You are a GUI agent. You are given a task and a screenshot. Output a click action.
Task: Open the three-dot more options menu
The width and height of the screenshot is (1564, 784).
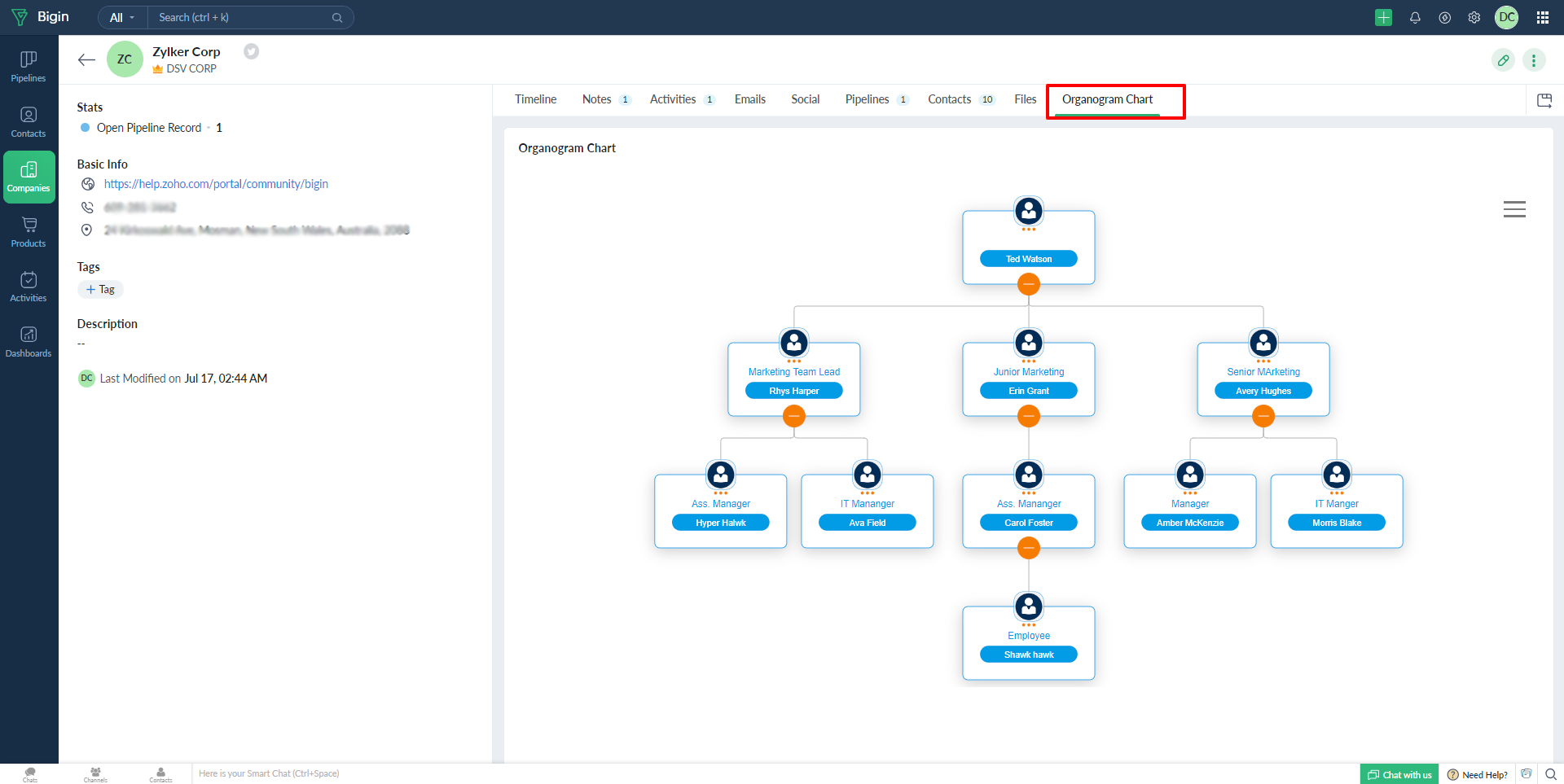1534,60
